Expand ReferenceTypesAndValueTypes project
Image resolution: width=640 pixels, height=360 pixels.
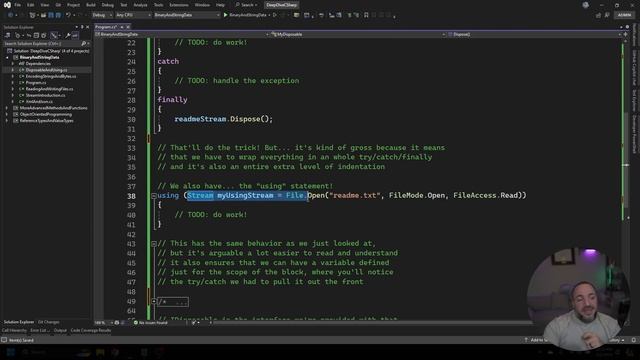tap(7, 121)
